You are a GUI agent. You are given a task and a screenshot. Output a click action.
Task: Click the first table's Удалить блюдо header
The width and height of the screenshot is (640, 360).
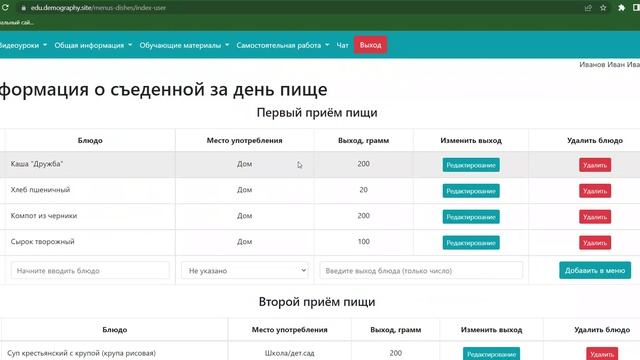(x=595, y=140)
